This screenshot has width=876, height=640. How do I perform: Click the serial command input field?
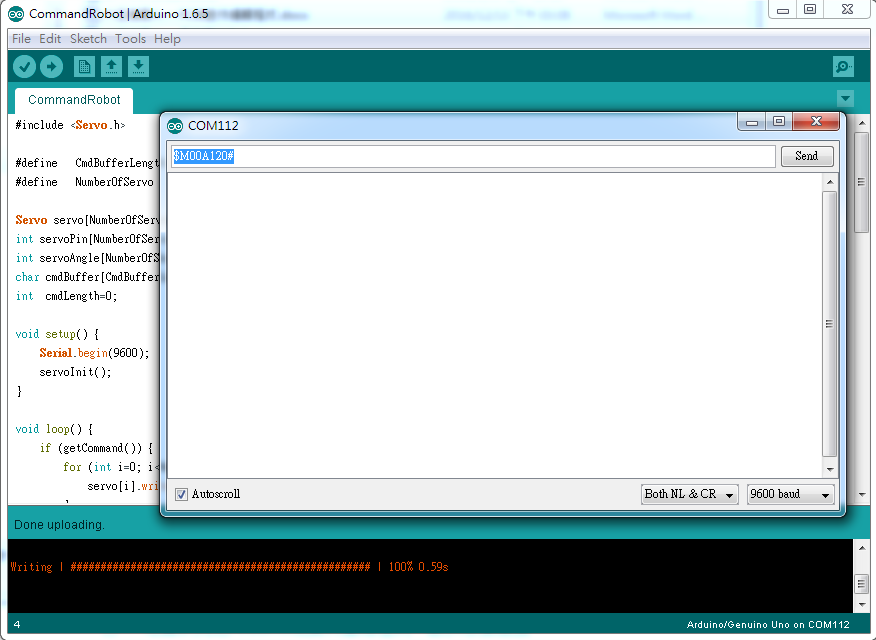pos(473,156)
